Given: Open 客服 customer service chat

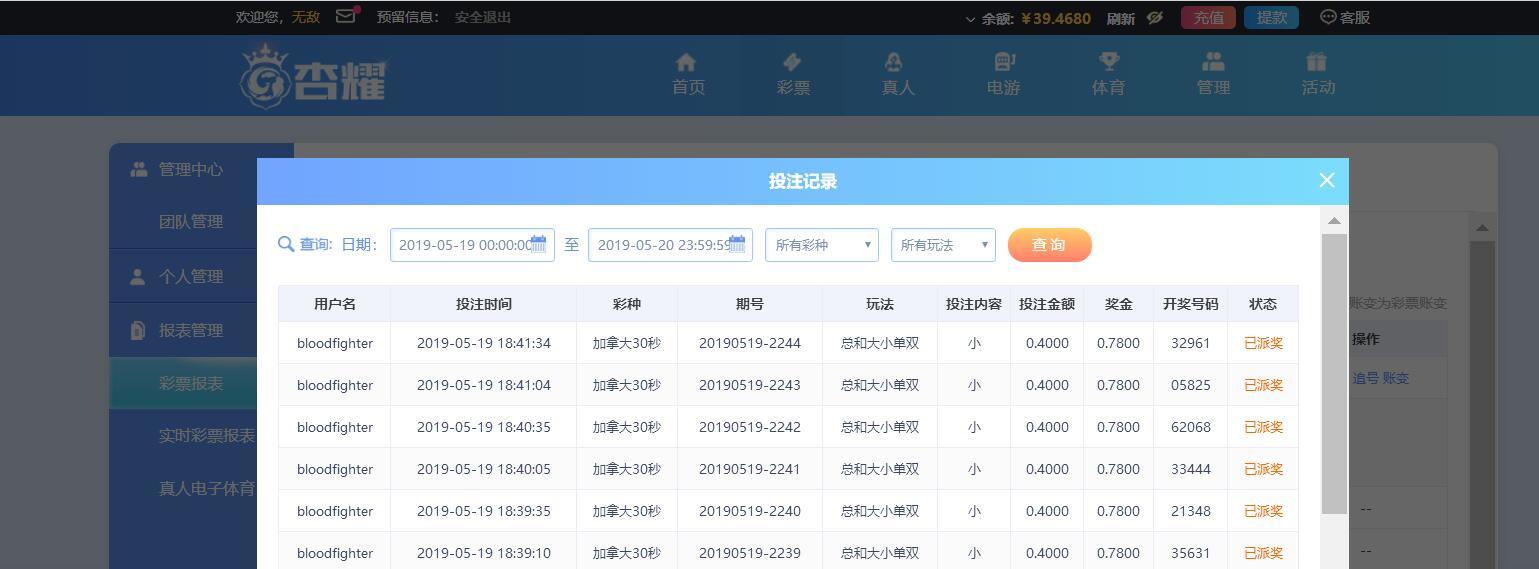Looking at the screenshot, I should pyautogui.click(x=1345, y=17).
